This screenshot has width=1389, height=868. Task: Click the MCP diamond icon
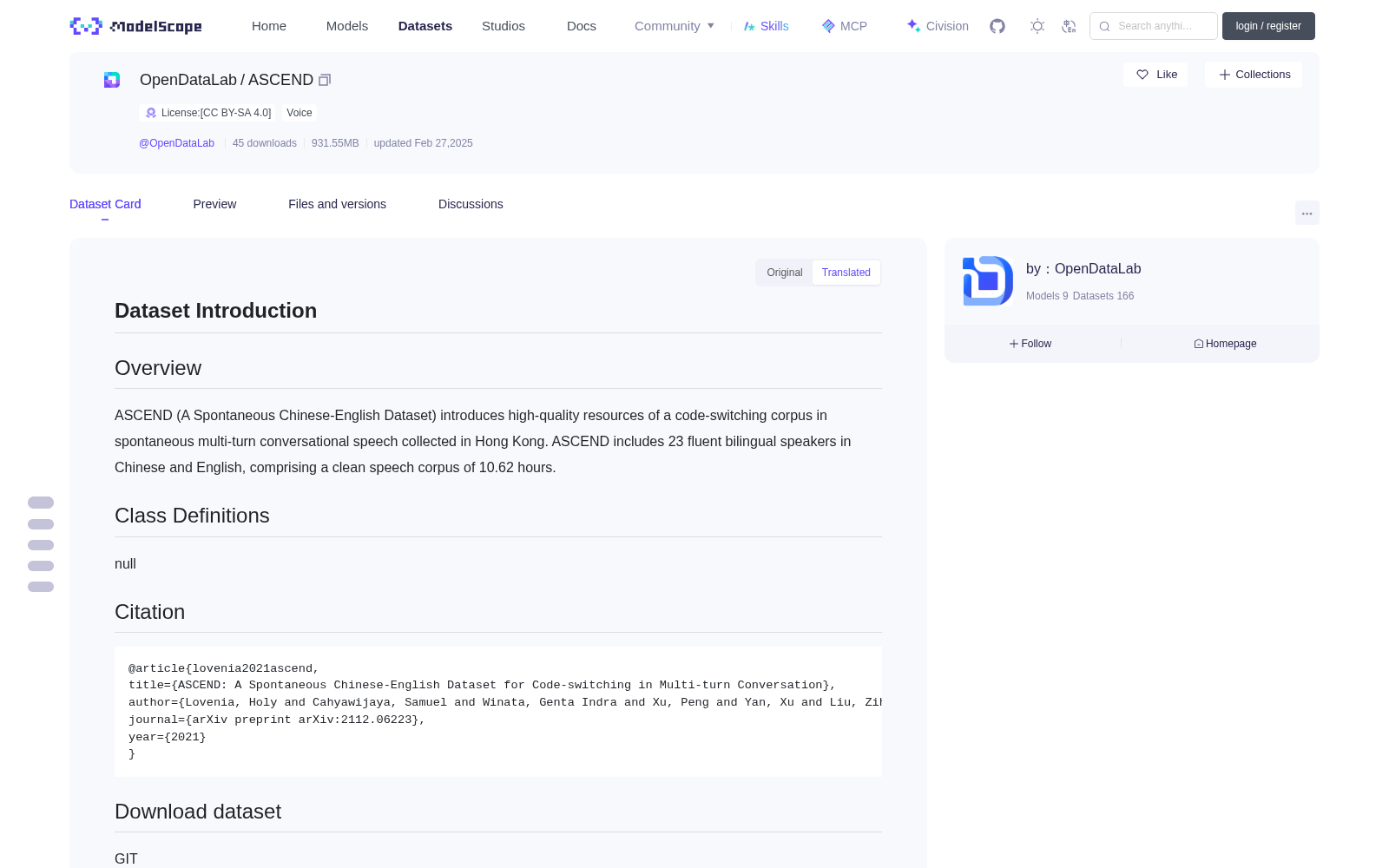click(828, 26)
